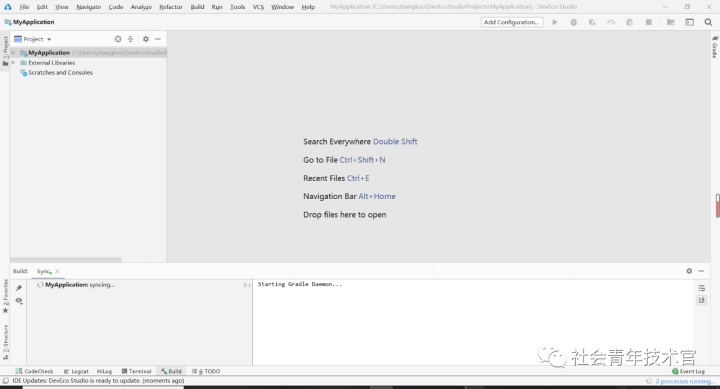This screenshot has height=389, width=720.
Task: Click tool window toggle icon in status bar
Action: [6, 381]
